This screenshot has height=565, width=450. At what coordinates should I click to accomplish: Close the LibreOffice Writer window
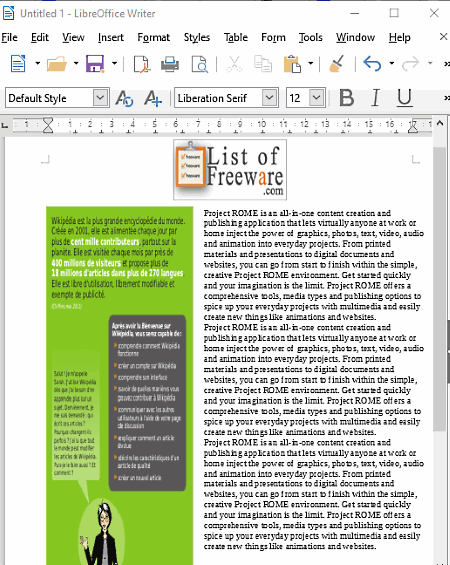coord(434,13)
